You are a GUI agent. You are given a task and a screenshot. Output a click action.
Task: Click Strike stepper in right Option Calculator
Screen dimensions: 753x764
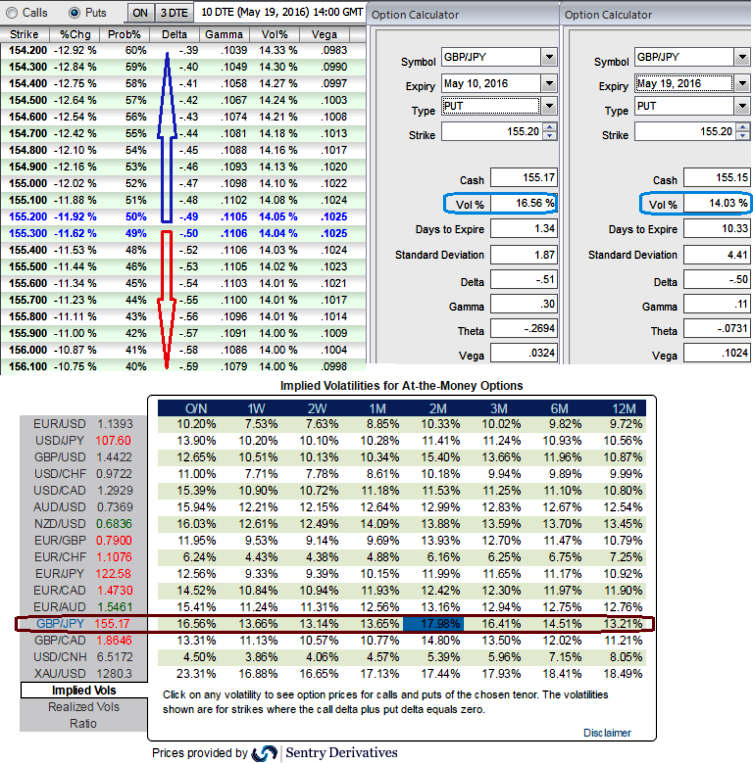[x=742, y=131]
